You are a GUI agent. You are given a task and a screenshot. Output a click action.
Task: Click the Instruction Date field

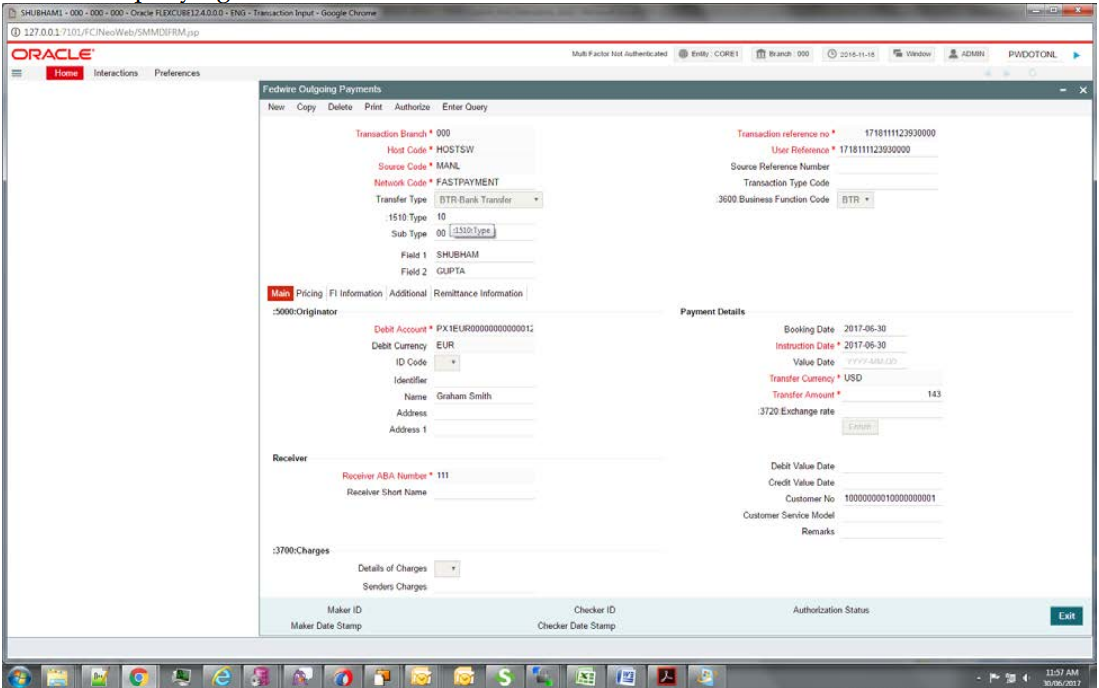coord(874,345)
